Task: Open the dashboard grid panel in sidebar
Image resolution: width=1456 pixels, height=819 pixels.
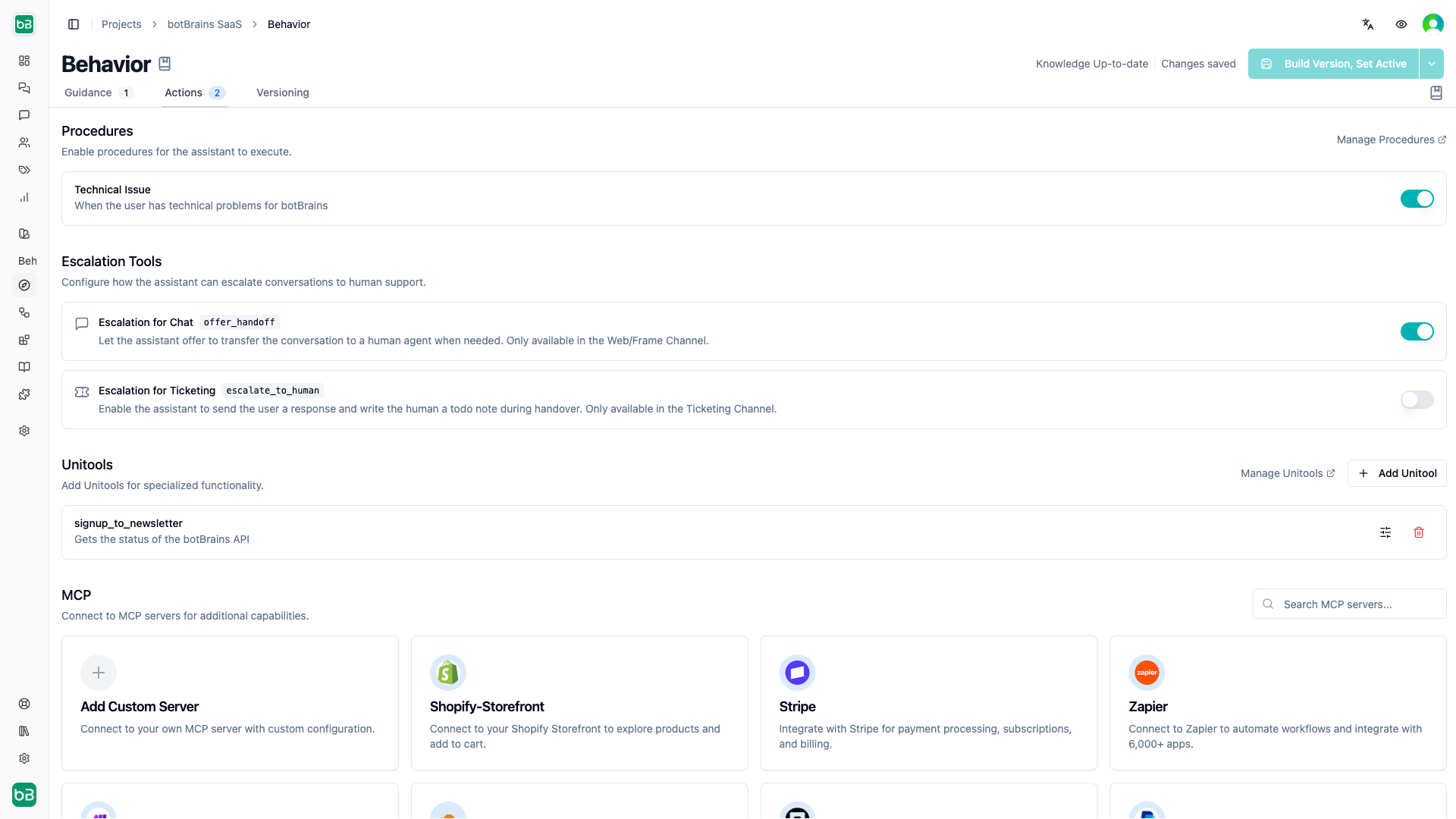Action: (x=24, y=61)
